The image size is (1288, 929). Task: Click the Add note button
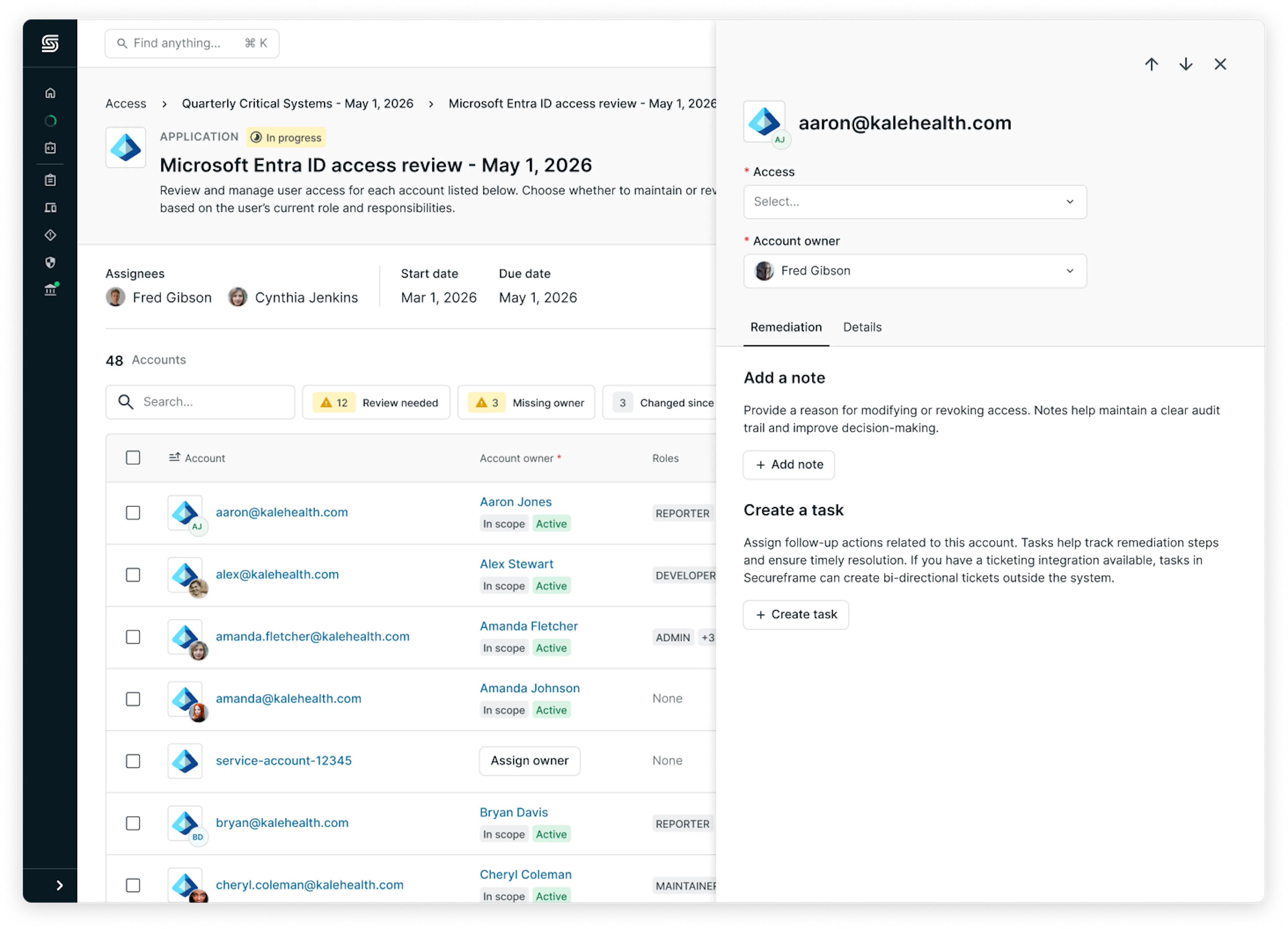[789, 464]
